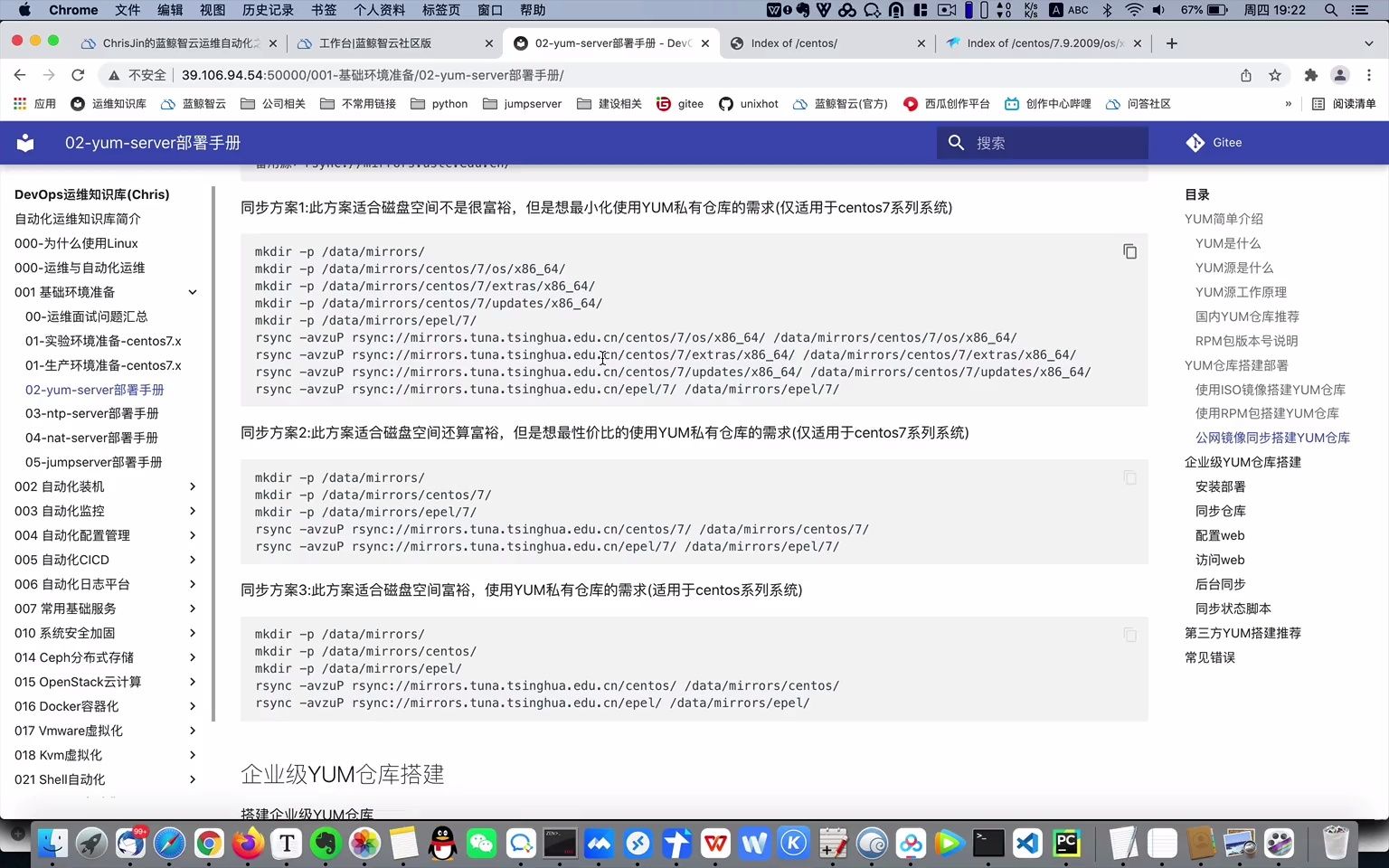Screen dimensions: 1389x868
Task: Open PyCharm from the Dock
Action: coord(1067,844)
